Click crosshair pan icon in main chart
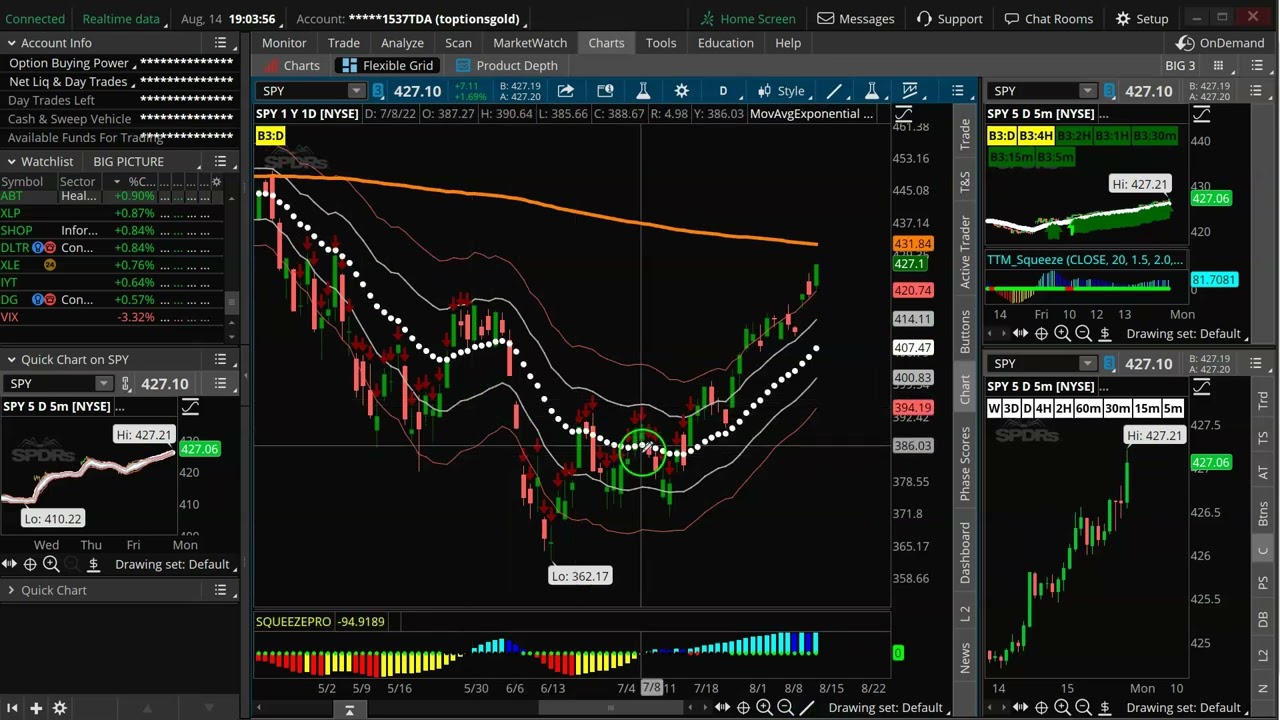This screenshot has width=1280, height=720. point(743,708)
